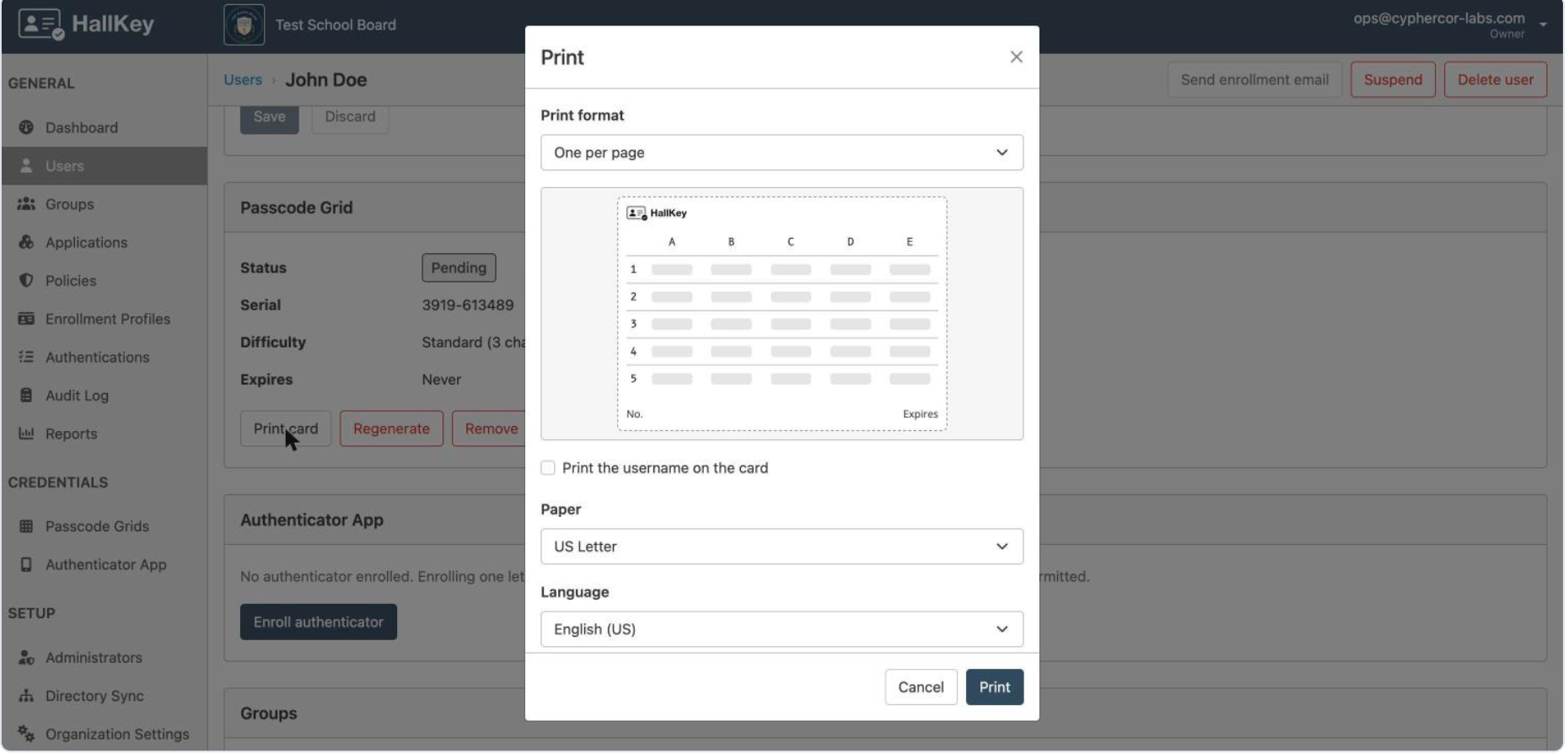The image size is (1568, 754).
Task: Click the serial number 3919-613489
Action: click(468, 304)
